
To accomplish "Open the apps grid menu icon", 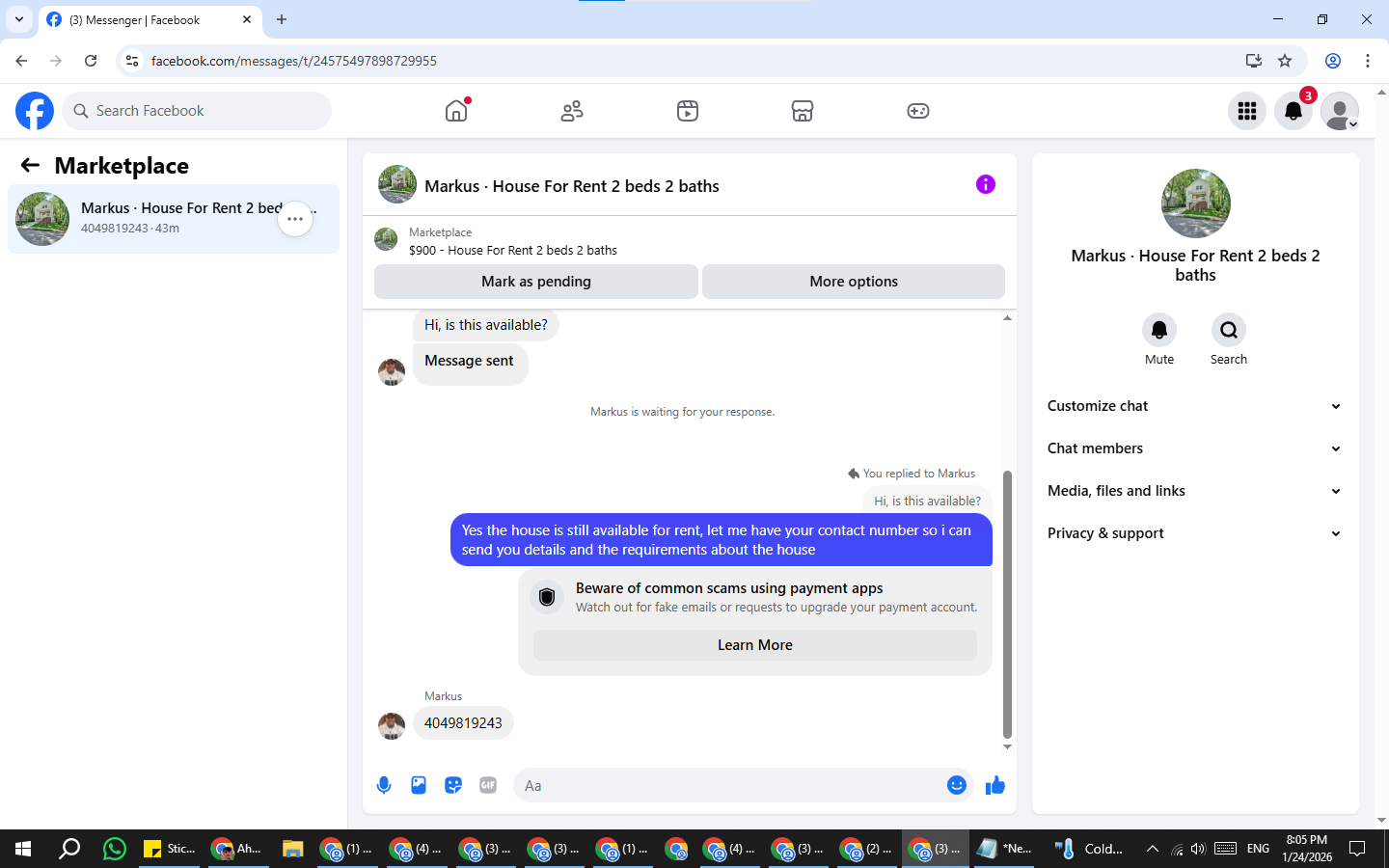I will pyautogui.click(x=1247, y=111).
